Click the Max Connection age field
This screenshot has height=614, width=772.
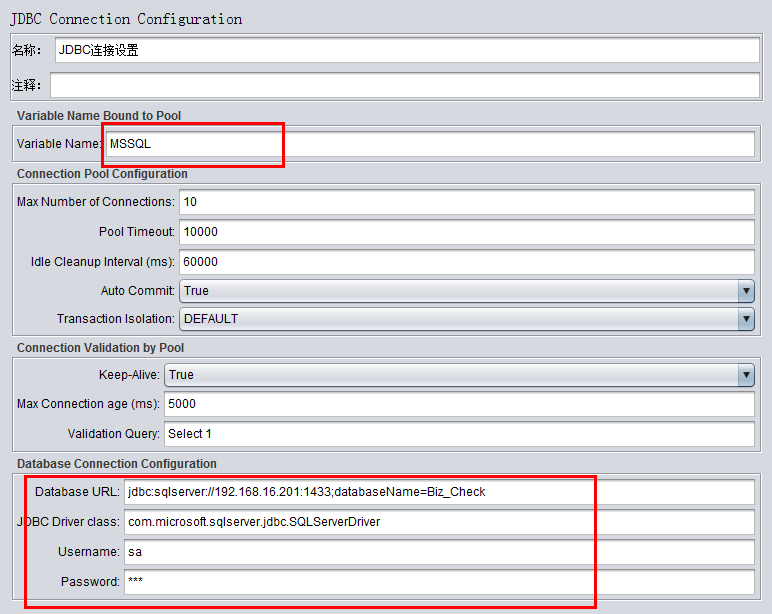click(459, 404)
